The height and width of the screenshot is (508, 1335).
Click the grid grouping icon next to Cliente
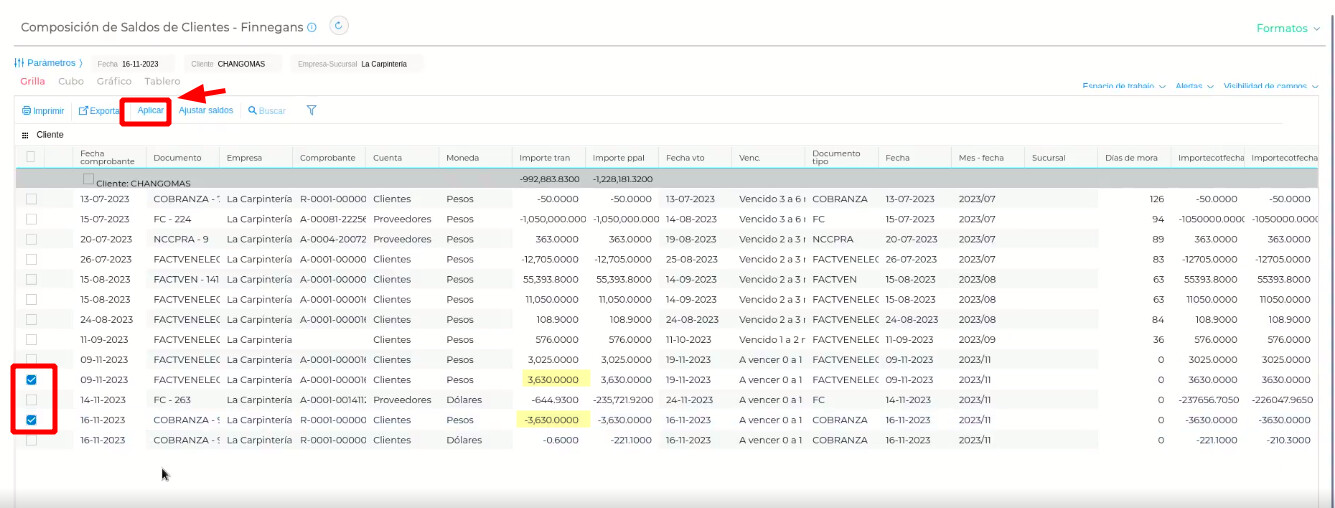[x=25, y=134]
